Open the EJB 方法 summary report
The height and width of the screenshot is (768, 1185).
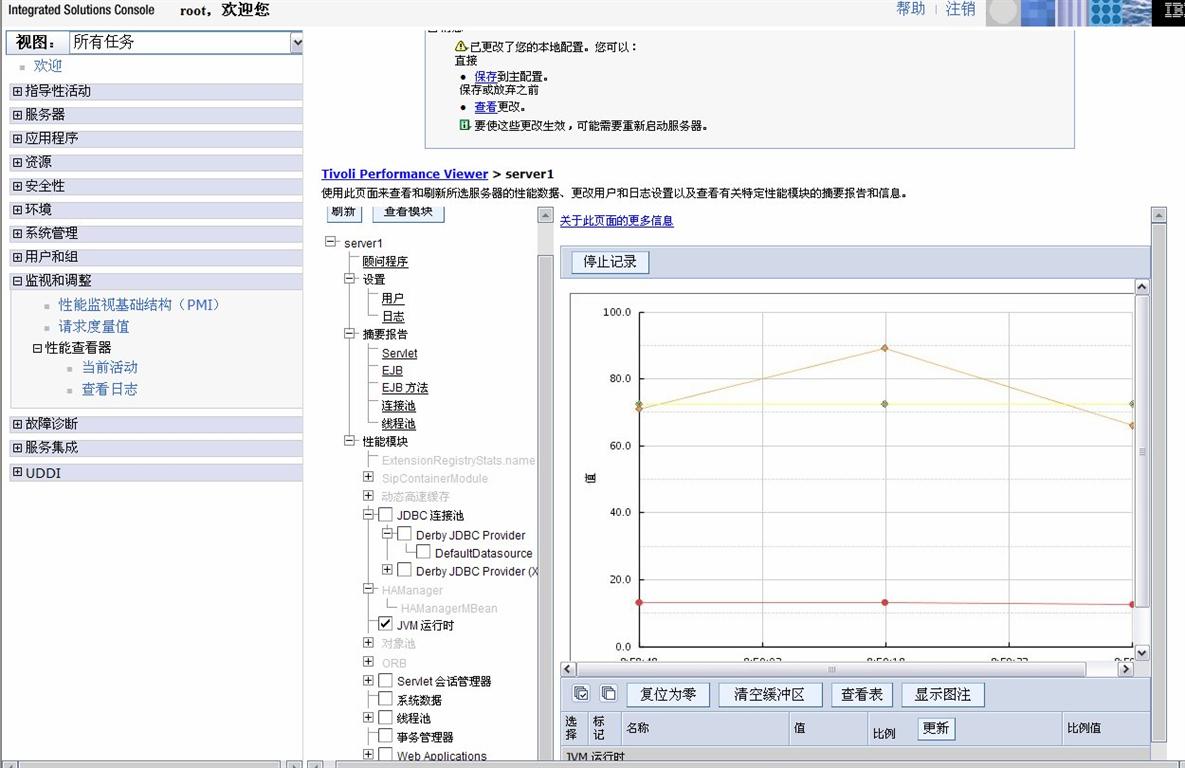pyautogui.click(x=404, y=388)
